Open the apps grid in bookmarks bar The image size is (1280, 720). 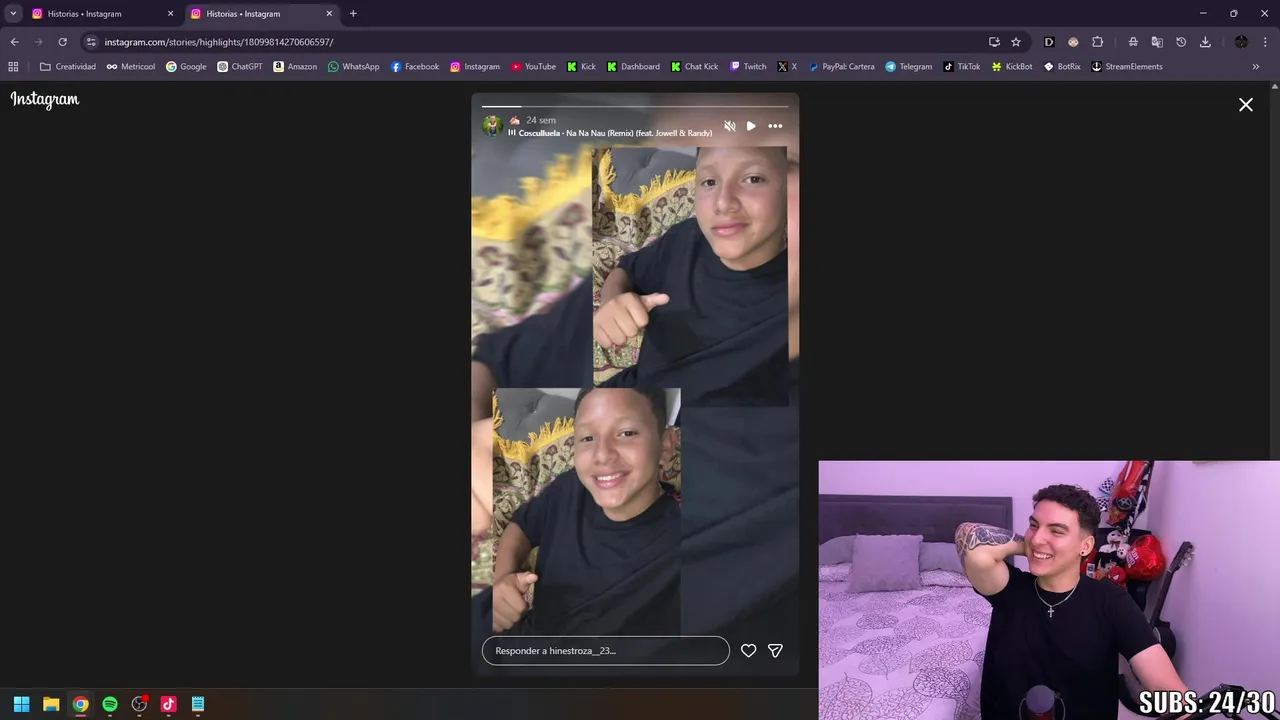pyautogui.click(x=13, y=67)
